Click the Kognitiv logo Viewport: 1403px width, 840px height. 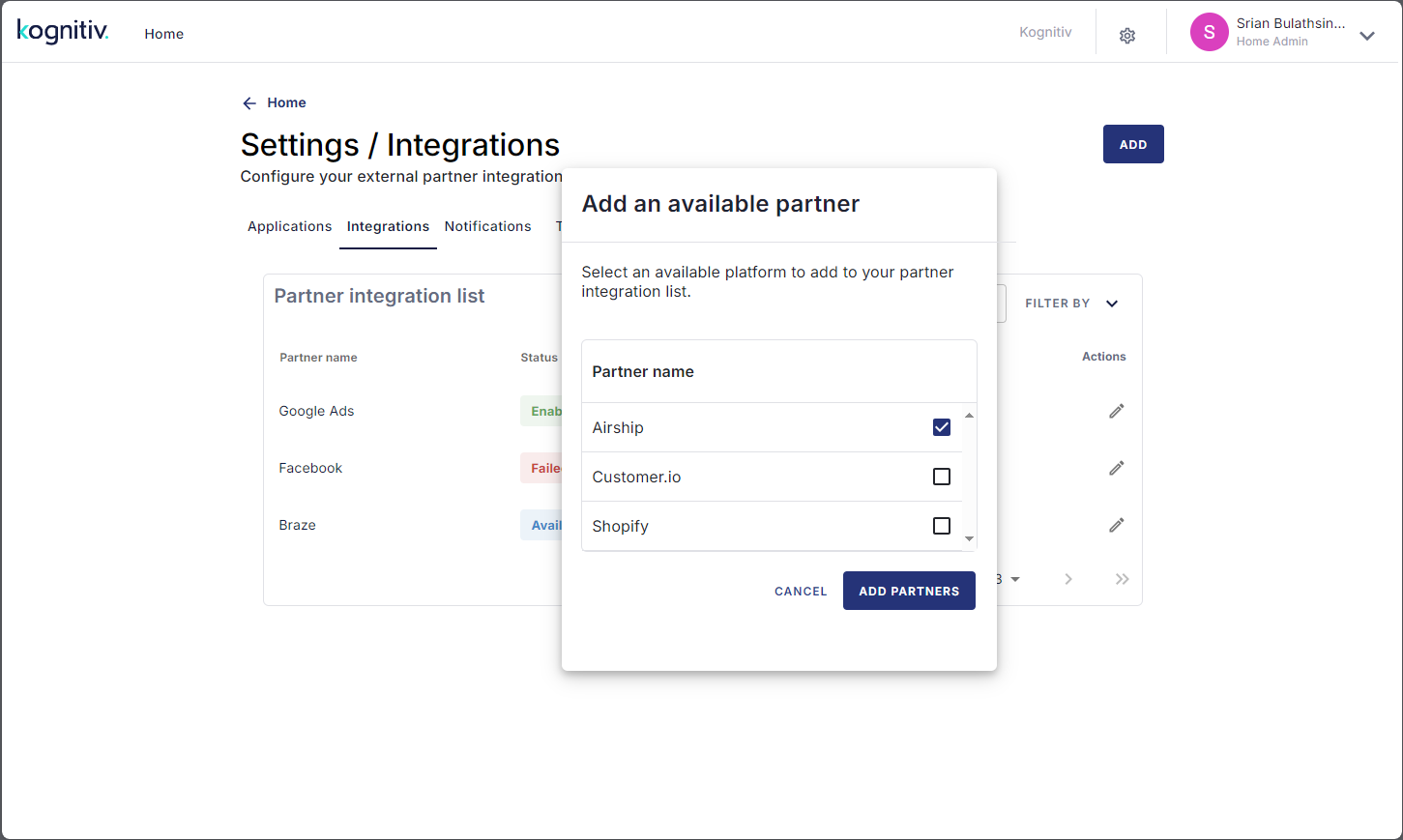click(63, 31)
